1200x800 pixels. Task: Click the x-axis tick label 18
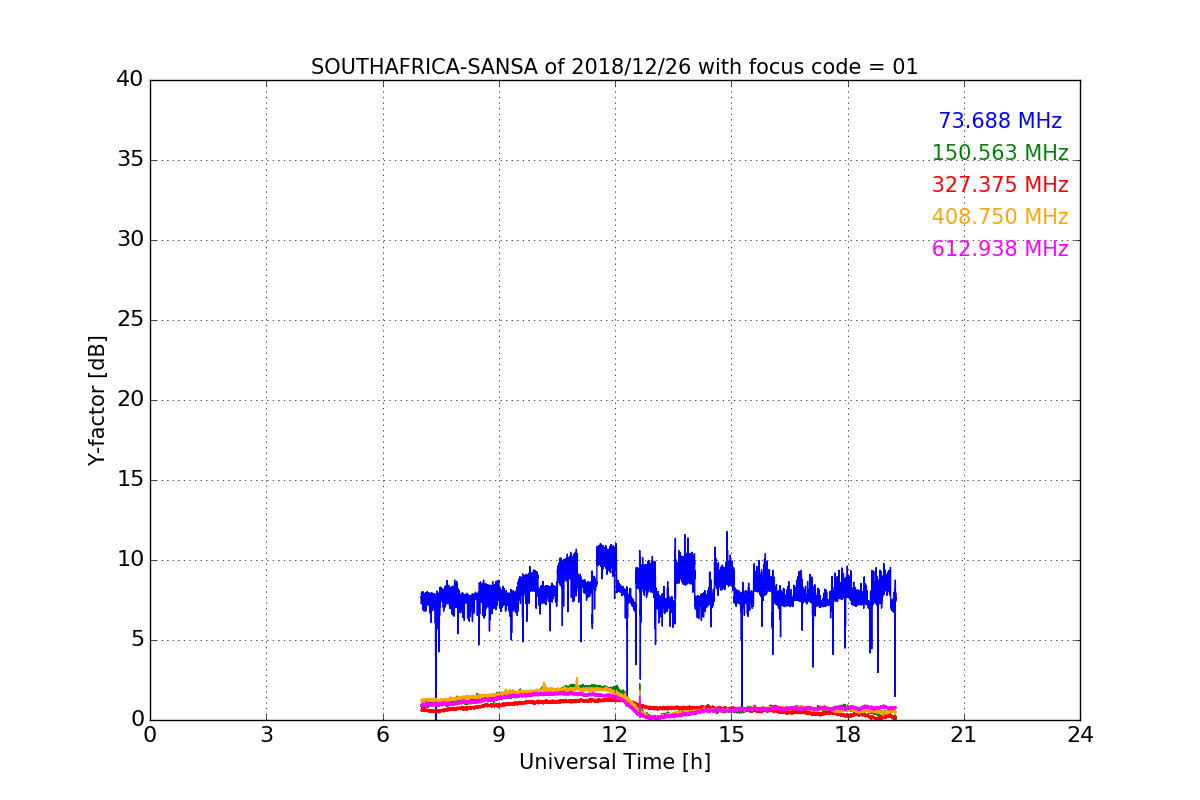pyautogui.click(x=847, y=735)
